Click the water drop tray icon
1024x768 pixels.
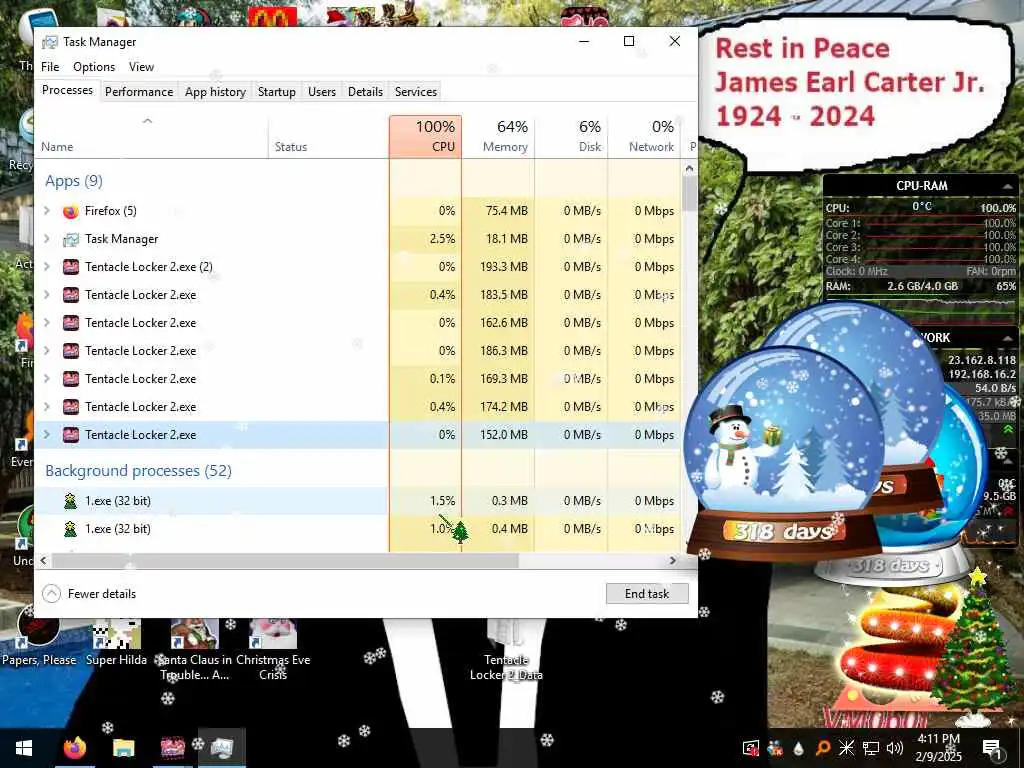click(799, 748)
